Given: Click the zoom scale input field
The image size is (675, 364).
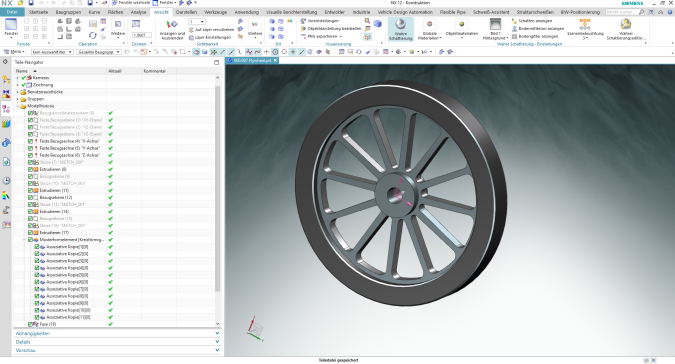Looking at the screenshot, I should pos(142,35).
